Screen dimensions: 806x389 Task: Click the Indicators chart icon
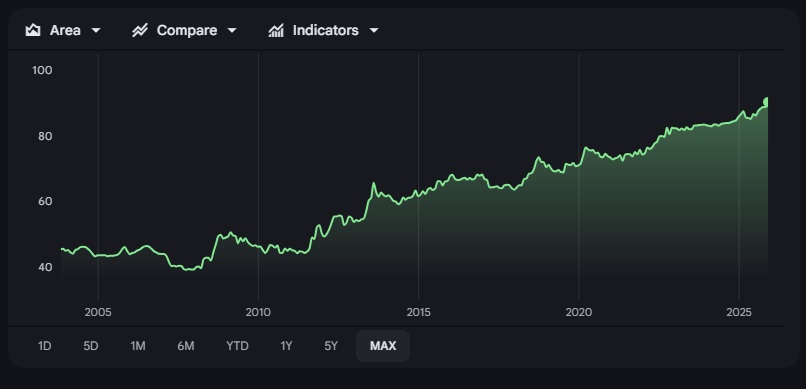pos(276,30)
